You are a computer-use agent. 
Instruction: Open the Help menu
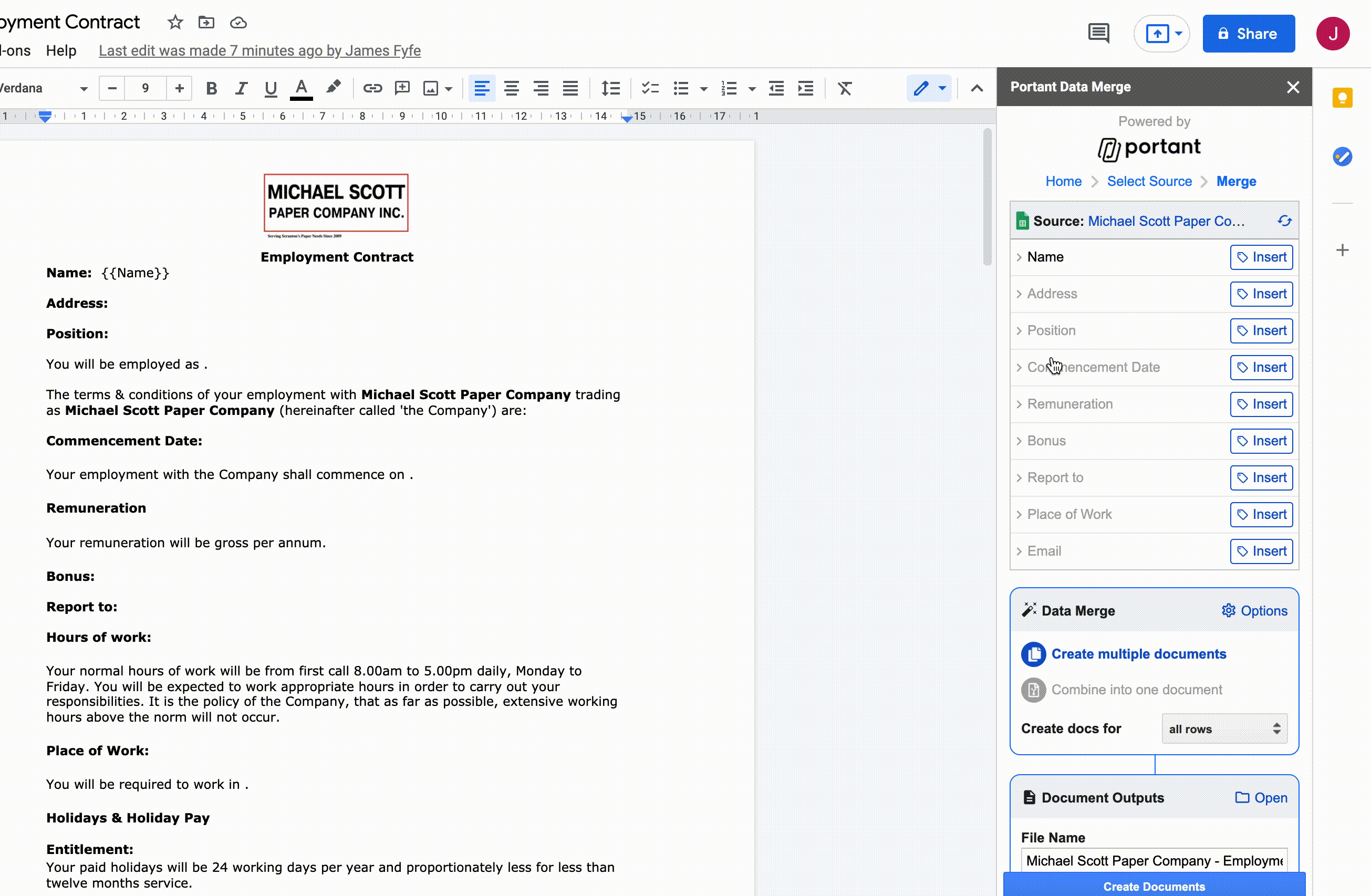pos(61,50)
